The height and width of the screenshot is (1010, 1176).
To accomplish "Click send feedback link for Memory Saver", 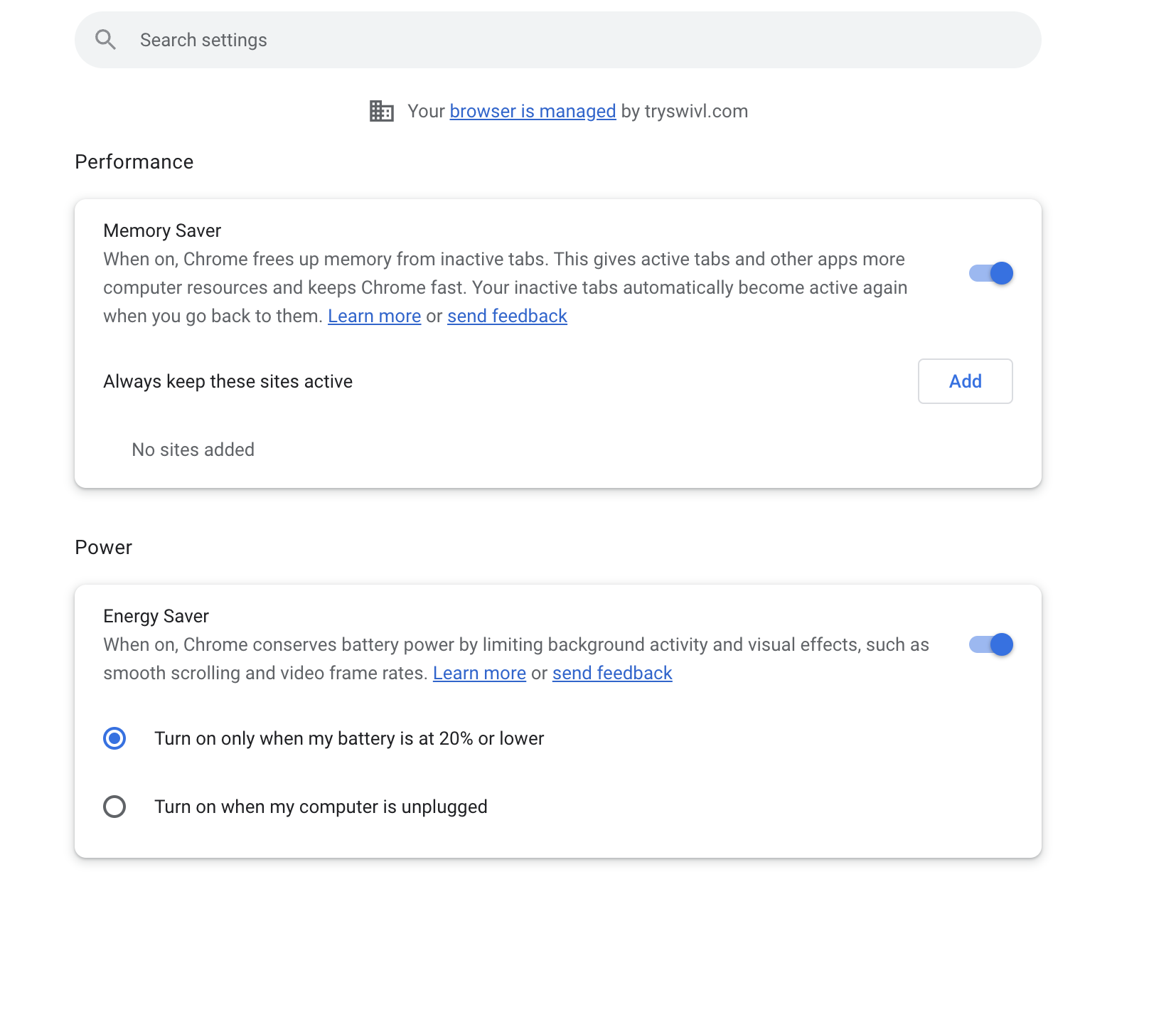I will tap(507, 316).
